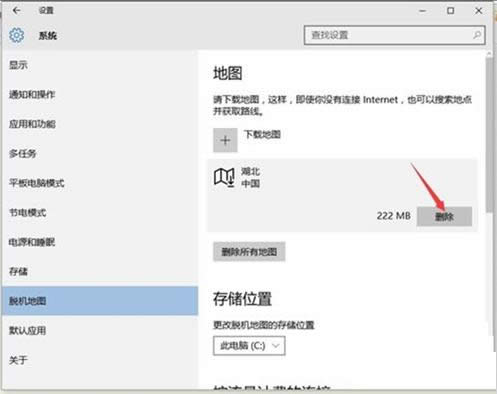The width and height of the screenshot is (497, 394).
Task: Click the 更改脱机地图的存储位置 label
Action: 264,325
